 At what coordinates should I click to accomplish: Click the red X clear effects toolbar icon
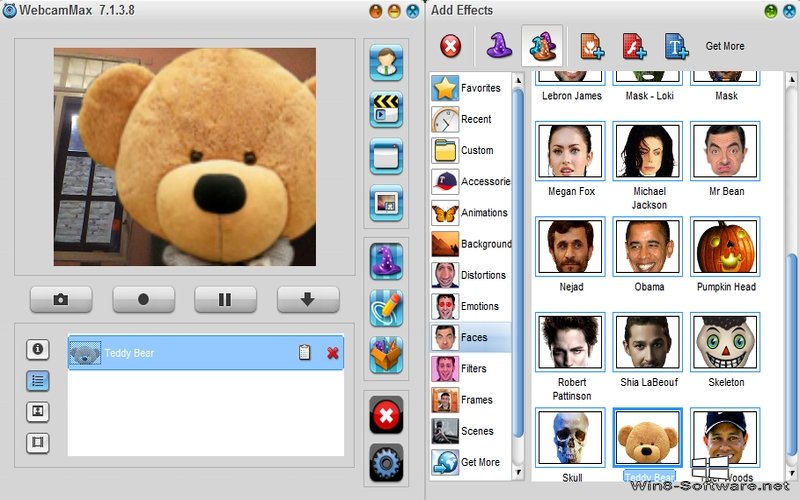click(450, 46)
